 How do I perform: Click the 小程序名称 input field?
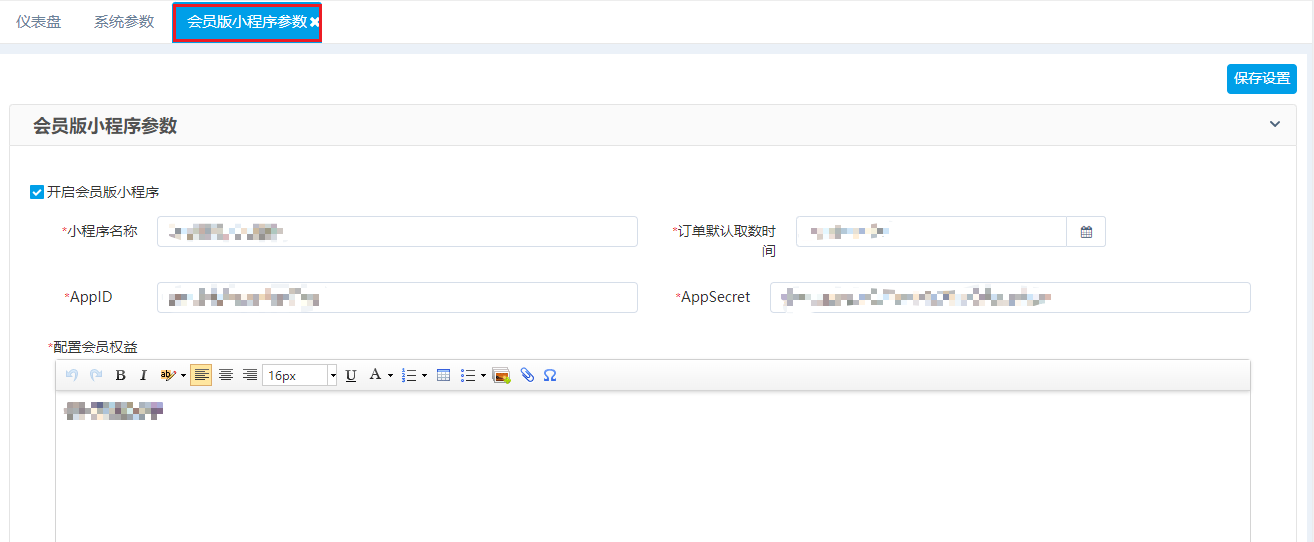[397, 231]
